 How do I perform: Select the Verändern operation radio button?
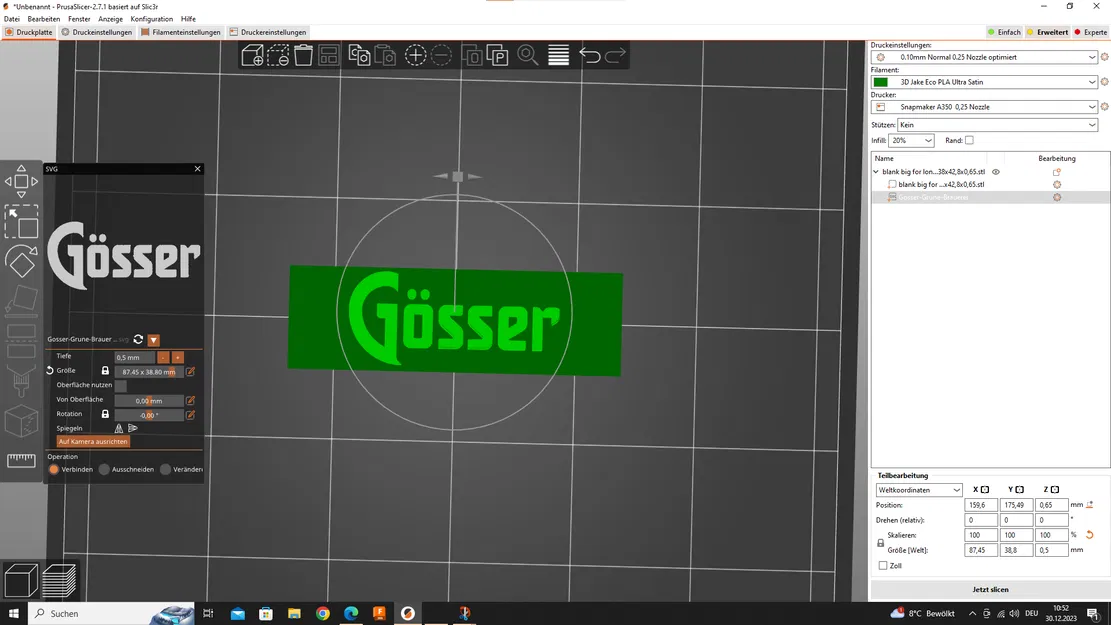[165, 469]
